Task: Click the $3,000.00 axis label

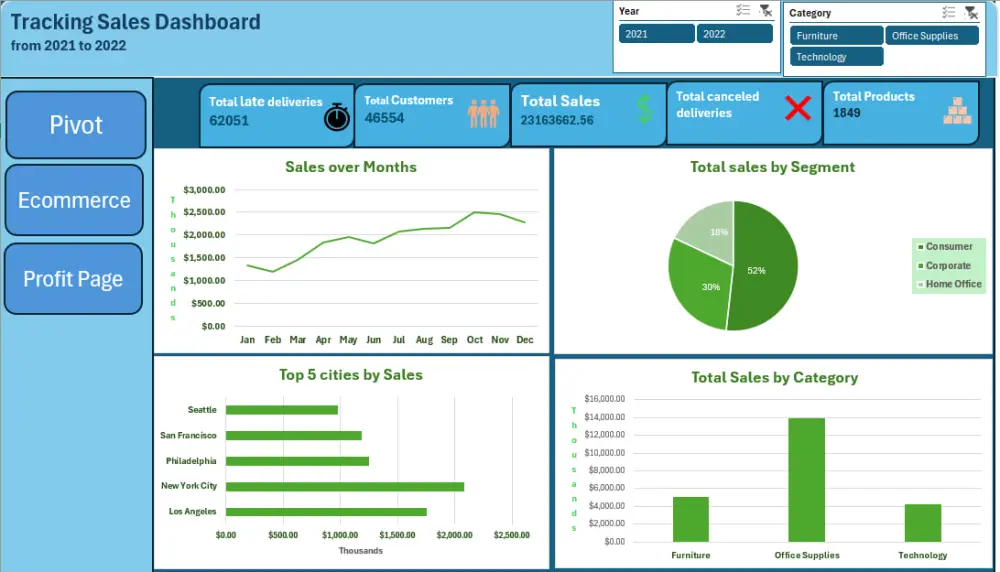Action: click(x=204, y=190)
